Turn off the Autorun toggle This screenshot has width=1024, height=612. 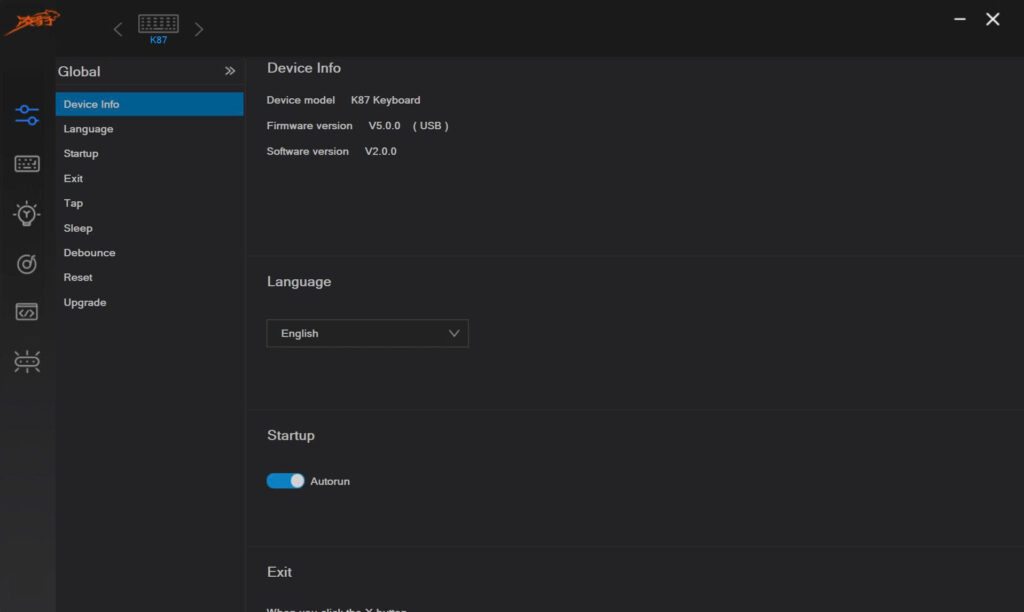tap(285, 481)
